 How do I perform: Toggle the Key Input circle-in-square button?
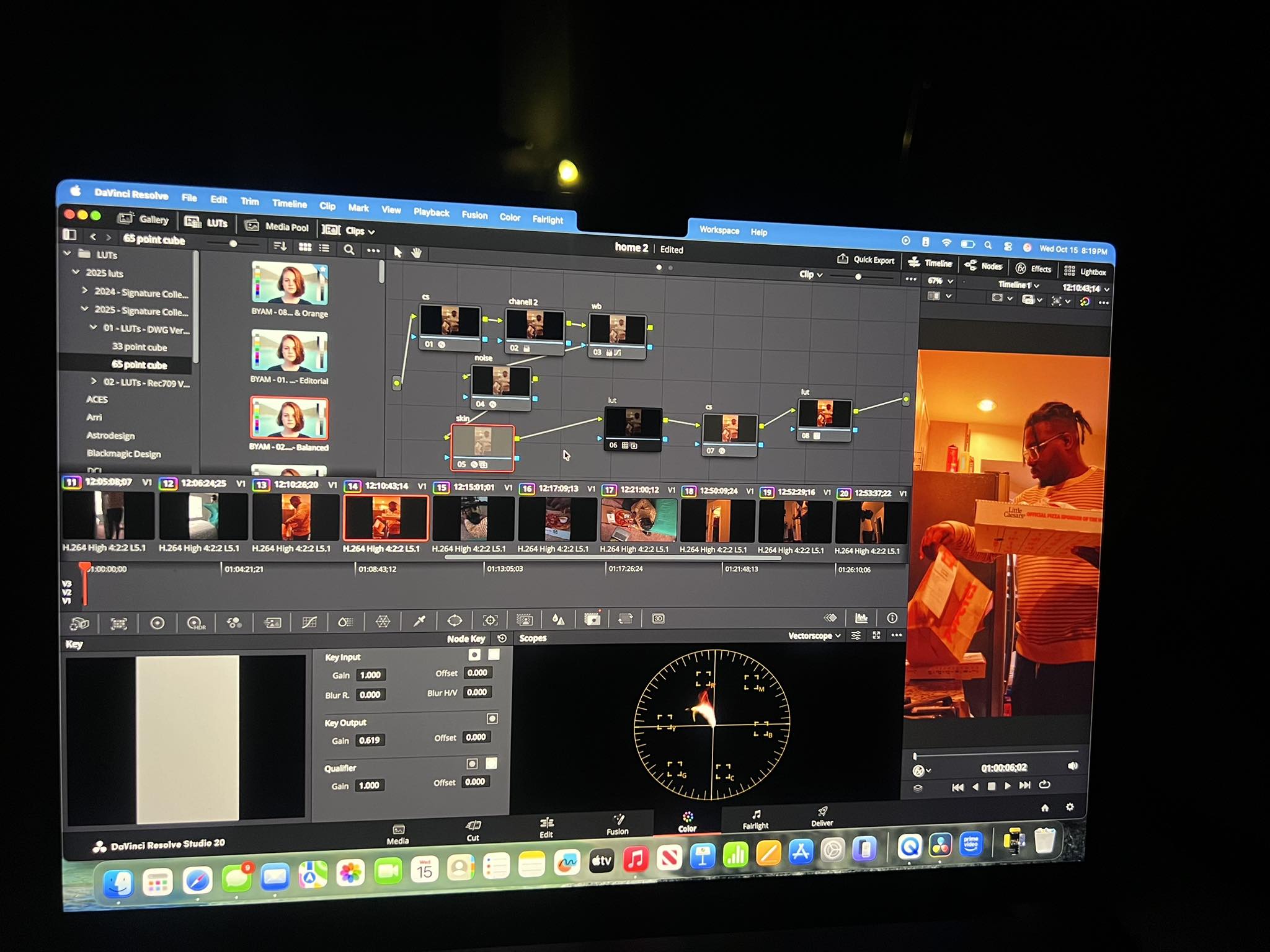click(474, 654)
